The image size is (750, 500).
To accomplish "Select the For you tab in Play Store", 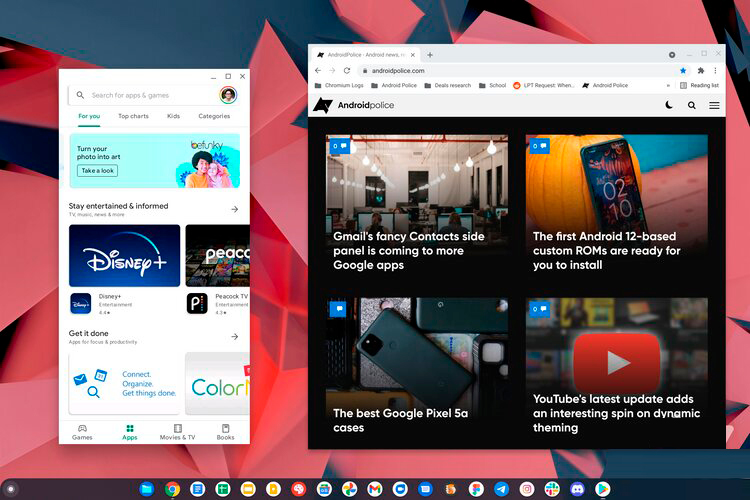I will (x=89, y=116).
